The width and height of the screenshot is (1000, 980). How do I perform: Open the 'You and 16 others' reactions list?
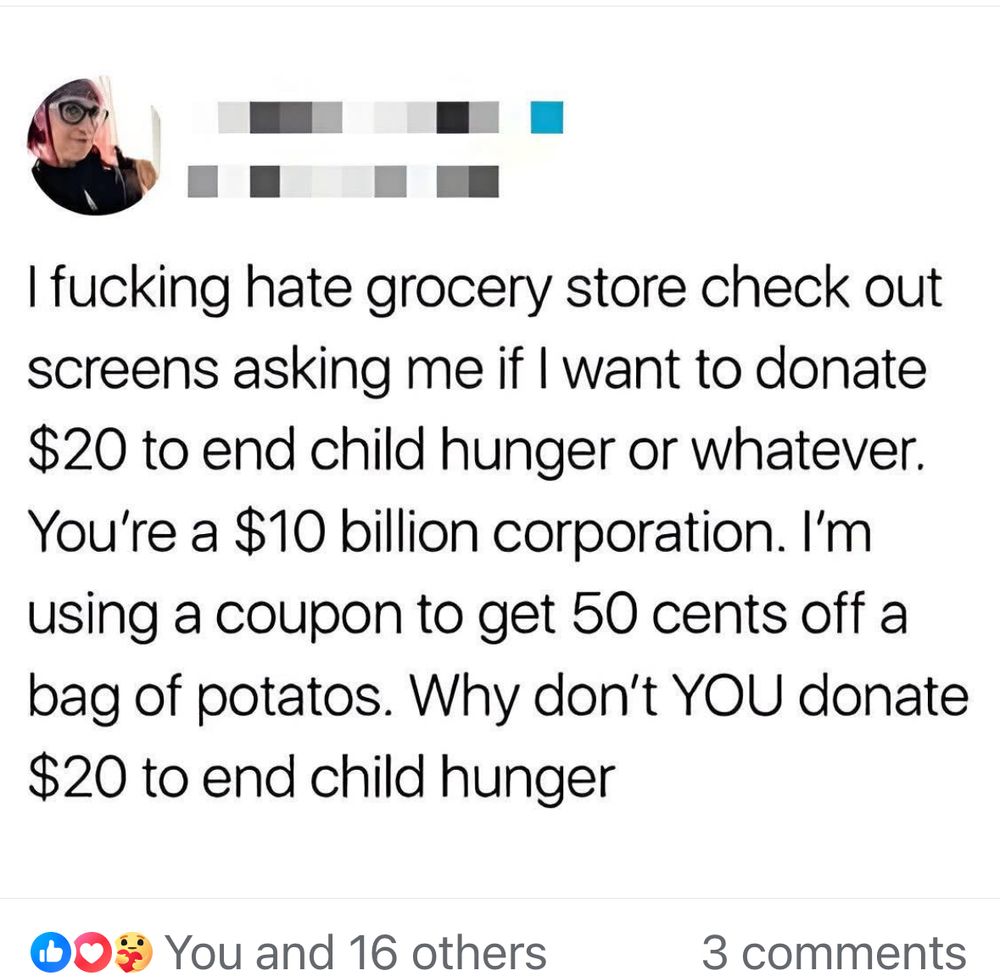[356, 953]
